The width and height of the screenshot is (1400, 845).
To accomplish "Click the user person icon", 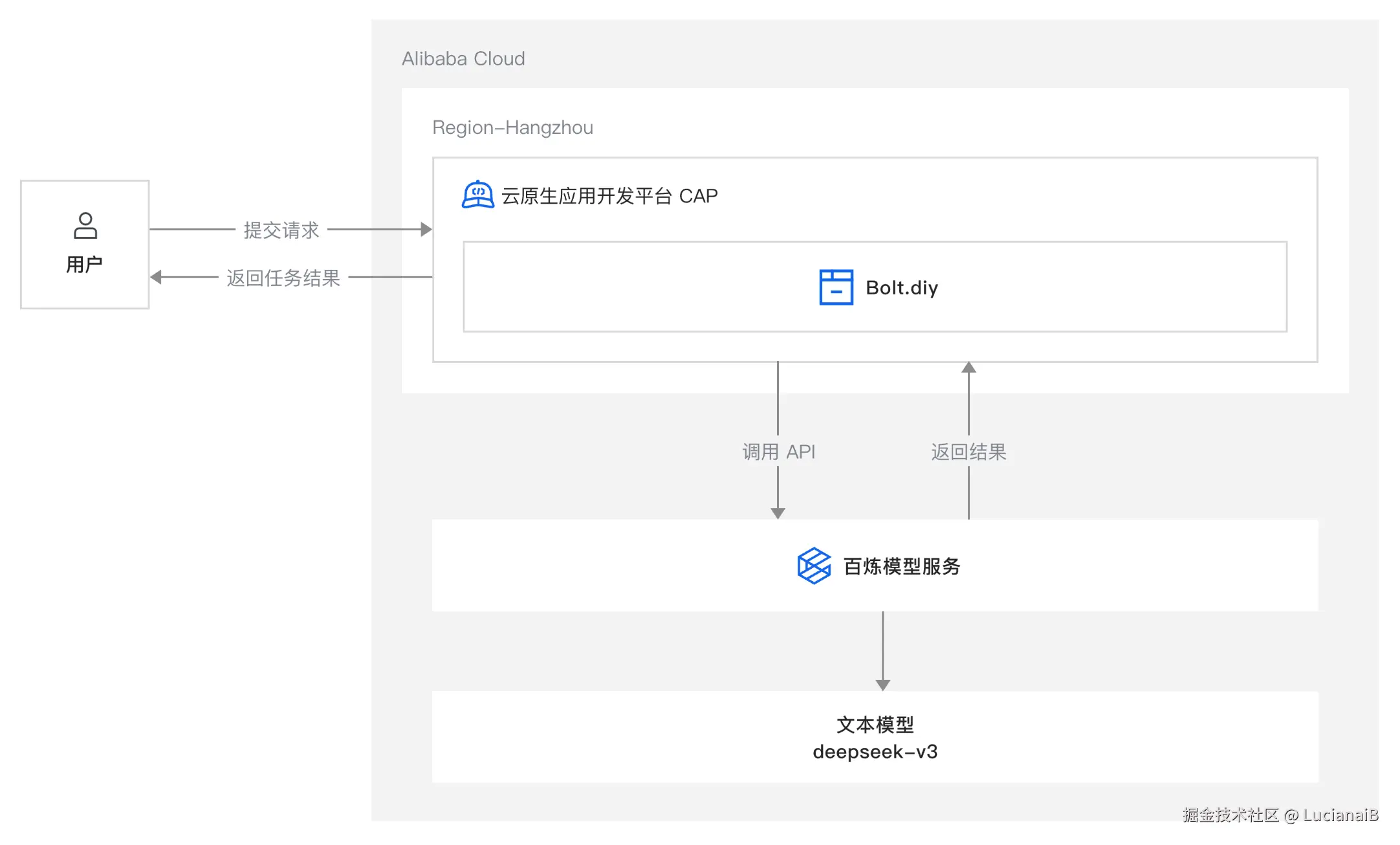I will click(x=85, y=226).
